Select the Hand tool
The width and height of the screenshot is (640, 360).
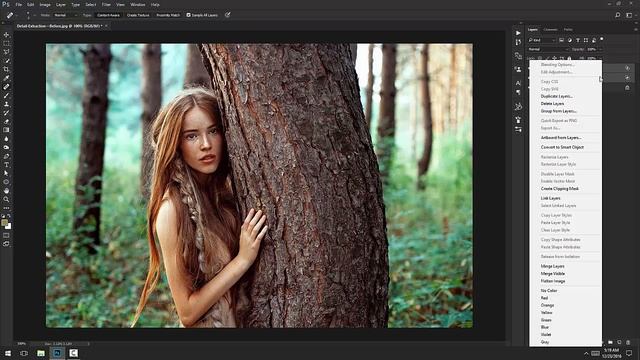[x=6, y=191]
